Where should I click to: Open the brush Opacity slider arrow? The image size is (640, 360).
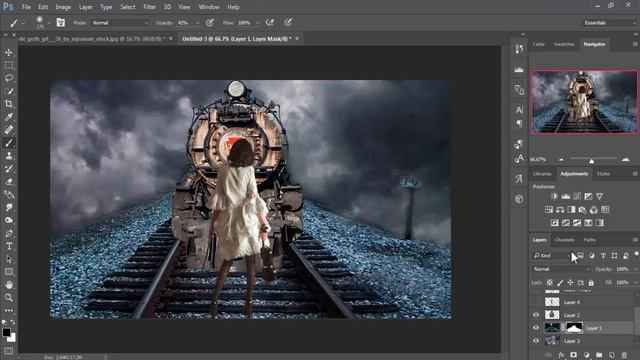point(198,23)
